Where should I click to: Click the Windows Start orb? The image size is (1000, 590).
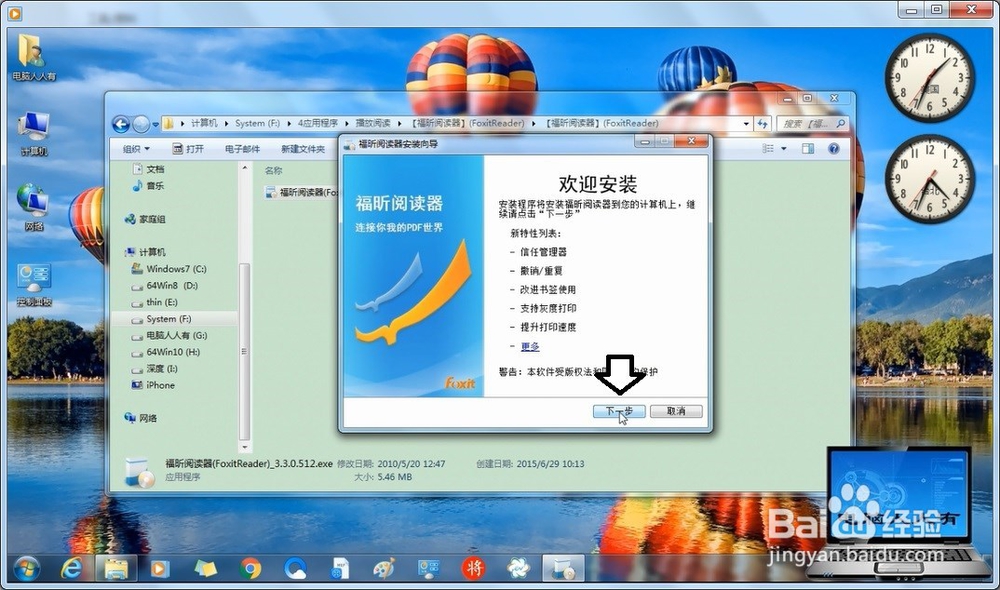[x=26, y=568]
